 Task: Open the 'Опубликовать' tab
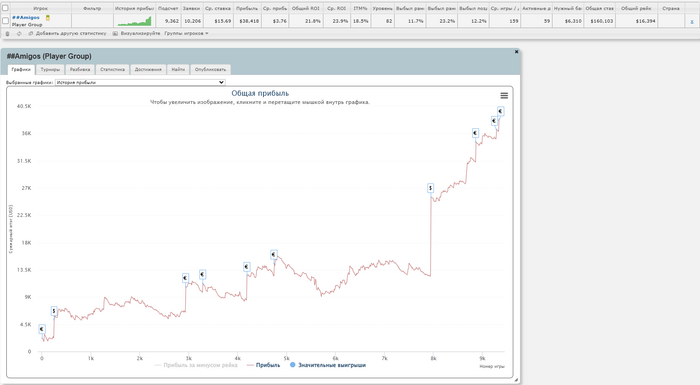[x=210, y=69]
